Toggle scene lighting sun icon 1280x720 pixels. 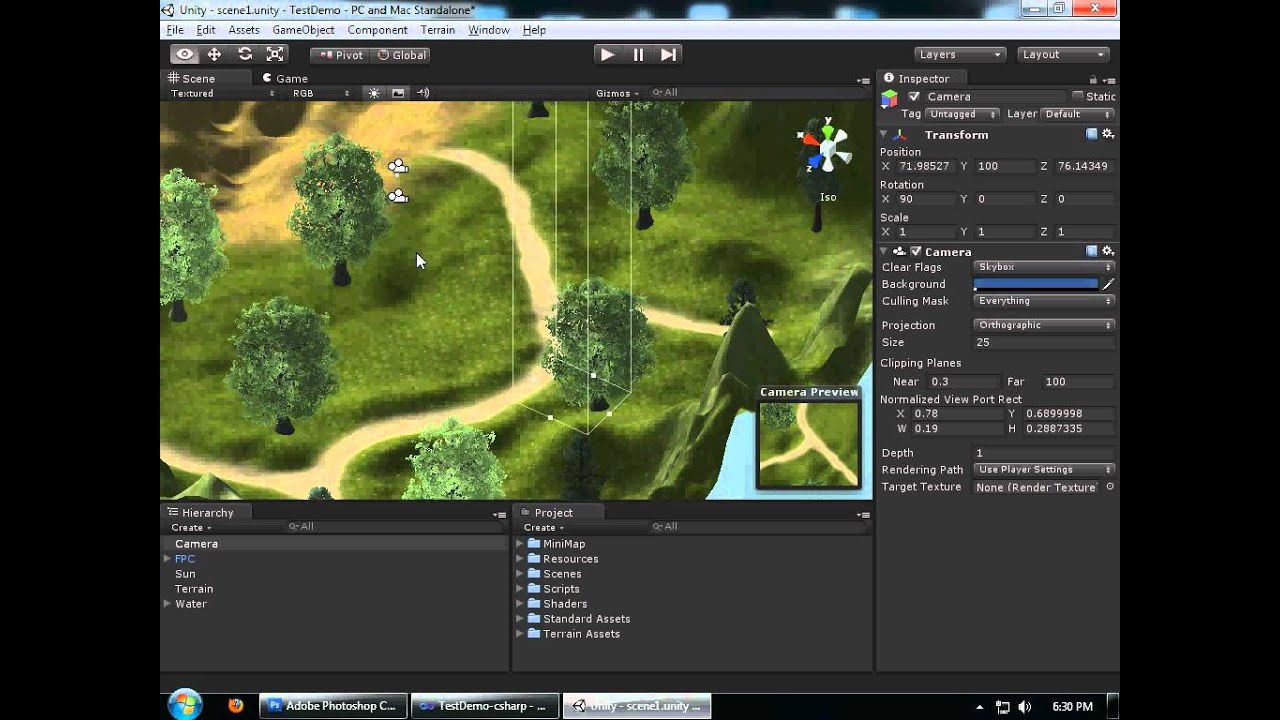pos(374,93)
